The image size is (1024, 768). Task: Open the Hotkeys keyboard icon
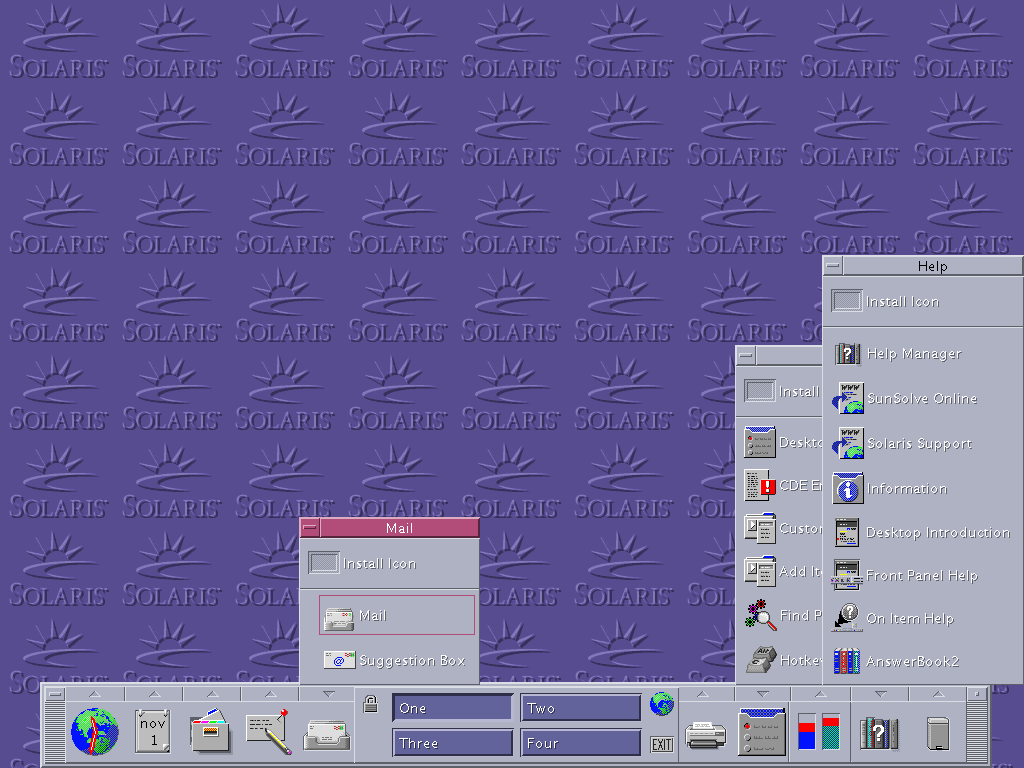(x=783, y=660)
